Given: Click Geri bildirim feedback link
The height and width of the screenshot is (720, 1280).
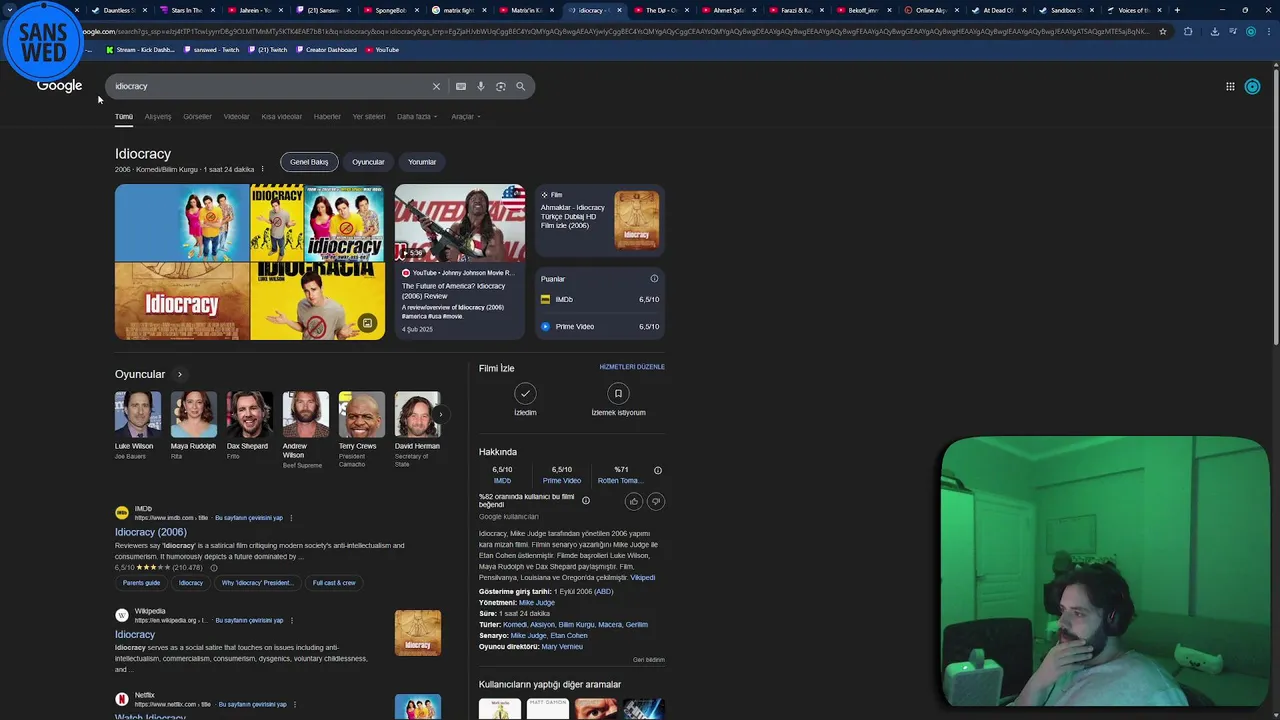Looking at the screenshot, I should (649, 660).
